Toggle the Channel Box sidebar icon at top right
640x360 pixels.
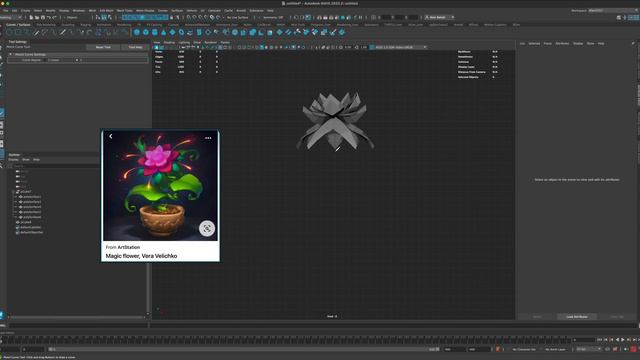(x=636, y=18)
